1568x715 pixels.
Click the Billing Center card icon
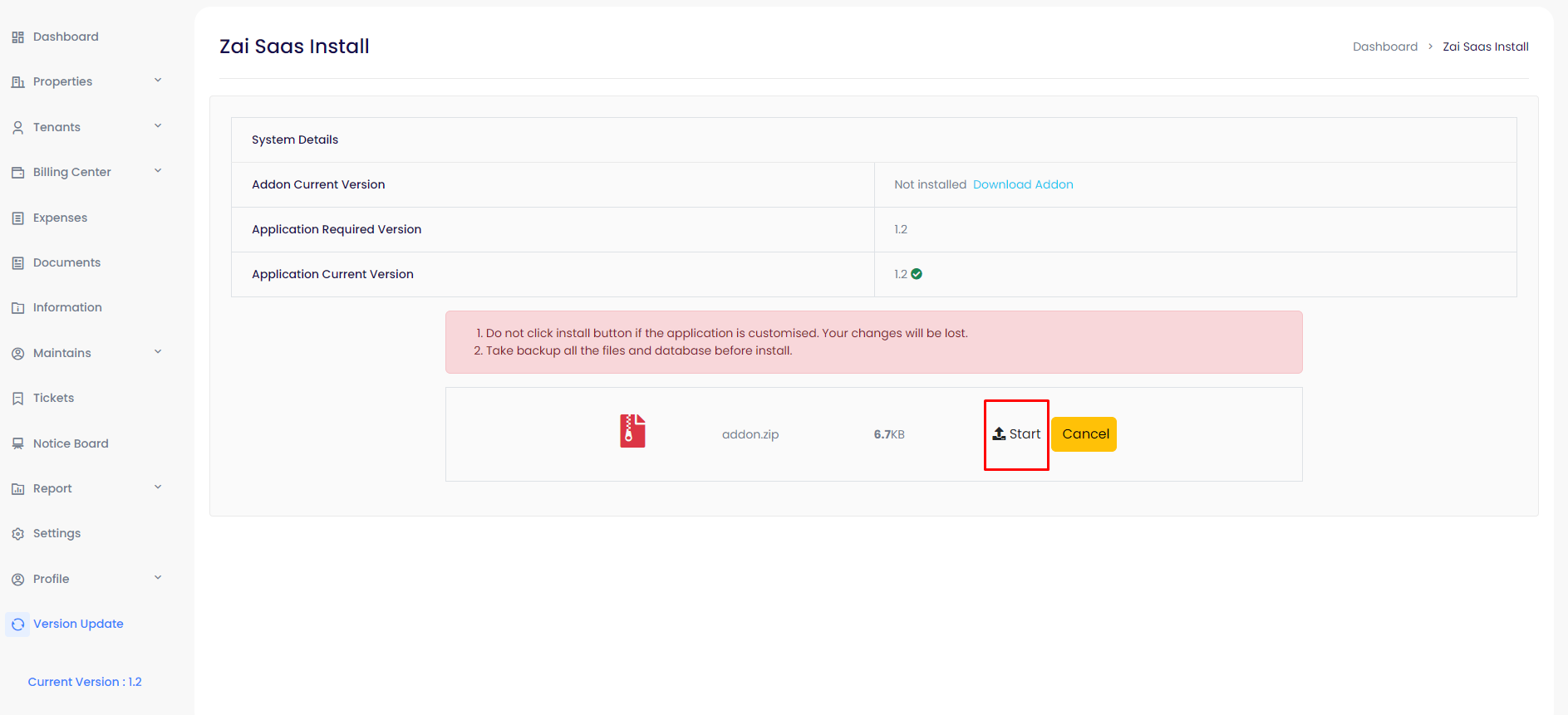click(17, 173)
